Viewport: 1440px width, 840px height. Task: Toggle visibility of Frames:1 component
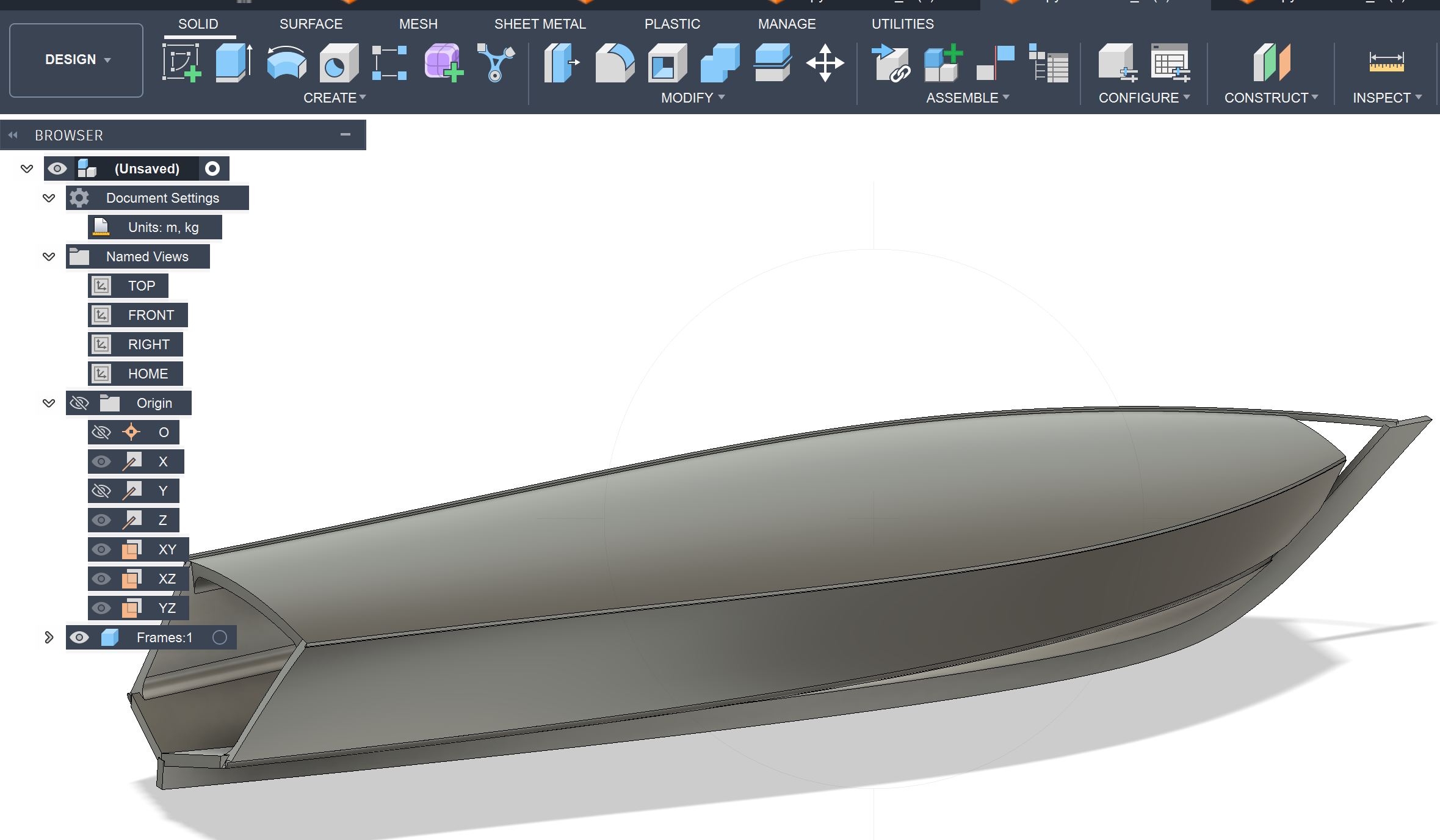click(x=79, y=637)
